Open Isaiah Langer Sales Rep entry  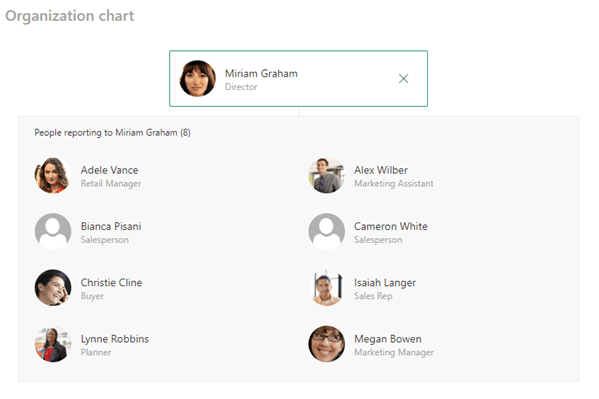pyautogui.click(x=385, y=289)
